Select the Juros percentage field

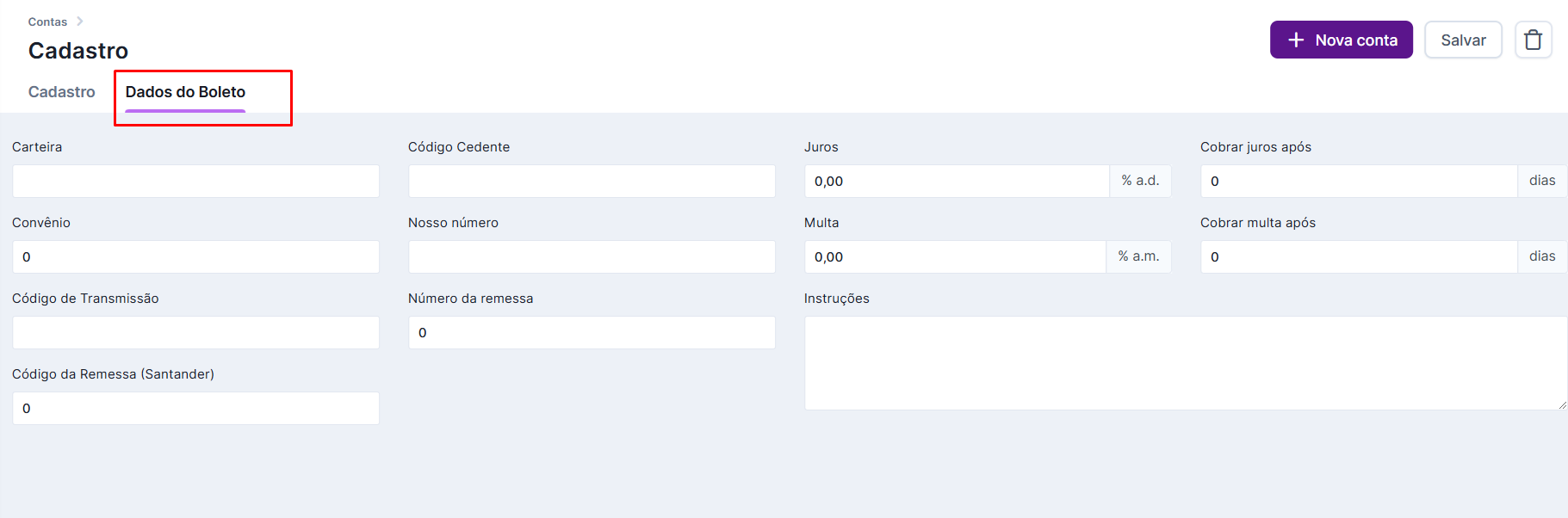click(956, 182)
